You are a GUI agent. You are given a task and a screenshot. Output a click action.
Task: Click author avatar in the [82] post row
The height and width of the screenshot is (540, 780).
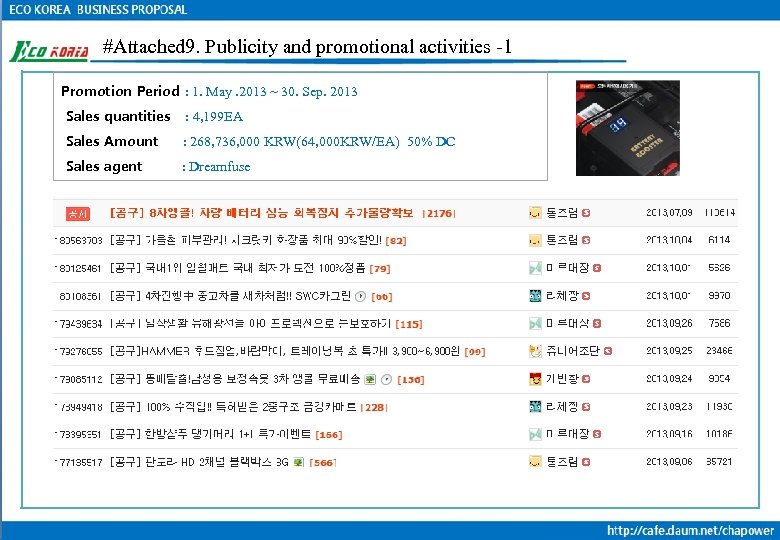535,241
